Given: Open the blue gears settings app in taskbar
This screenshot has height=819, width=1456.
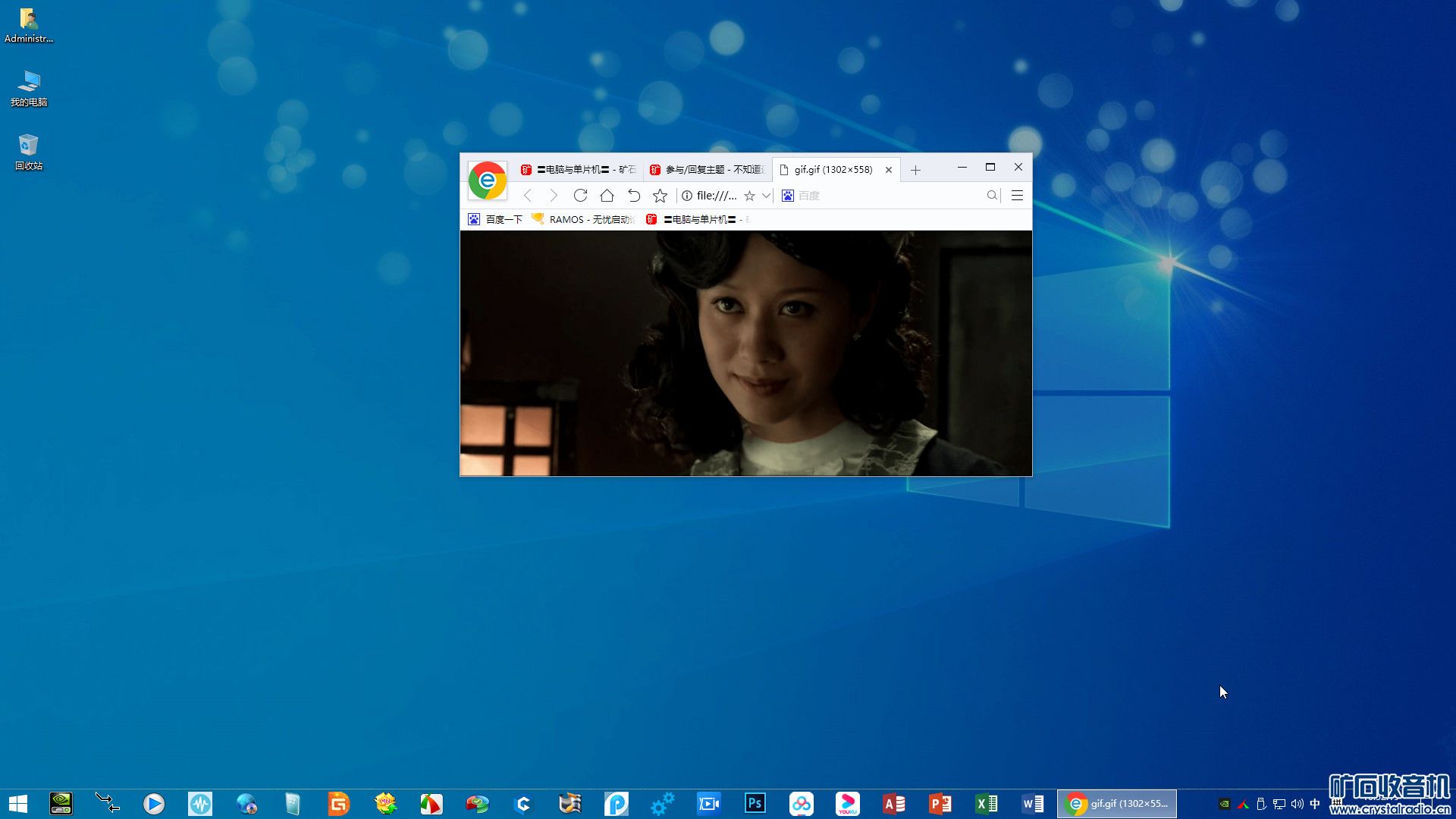Looking at the screenshot, I should click(662, 804).
